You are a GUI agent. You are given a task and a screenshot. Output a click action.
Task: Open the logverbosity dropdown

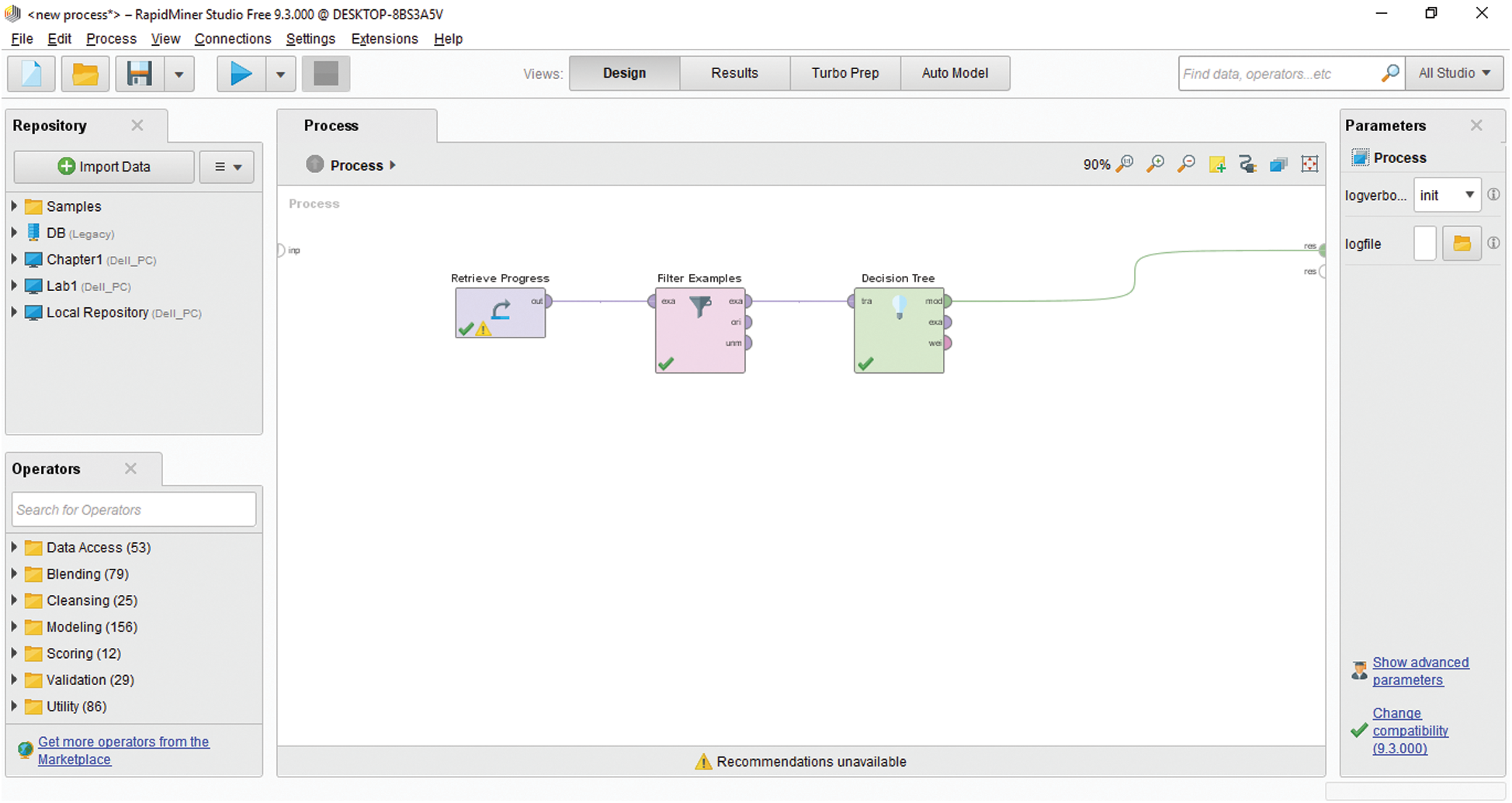1447,196
